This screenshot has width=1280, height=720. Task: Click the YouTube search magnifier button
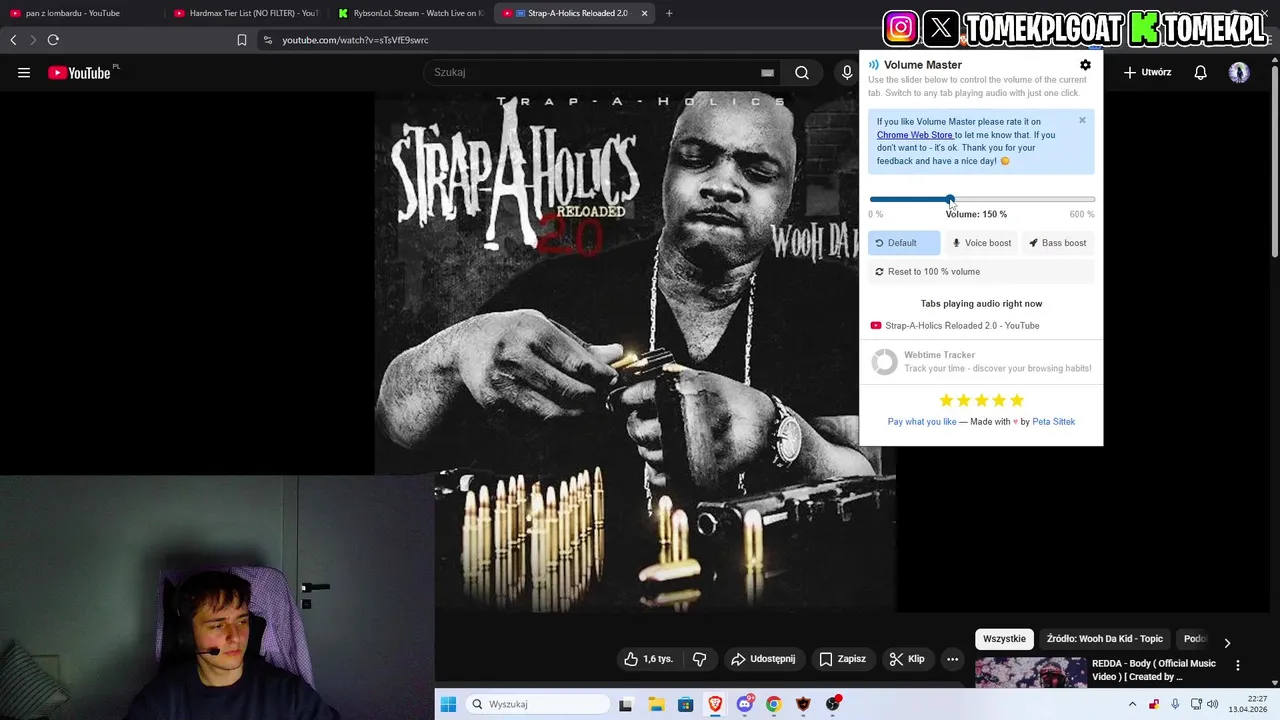pos(802,72)
